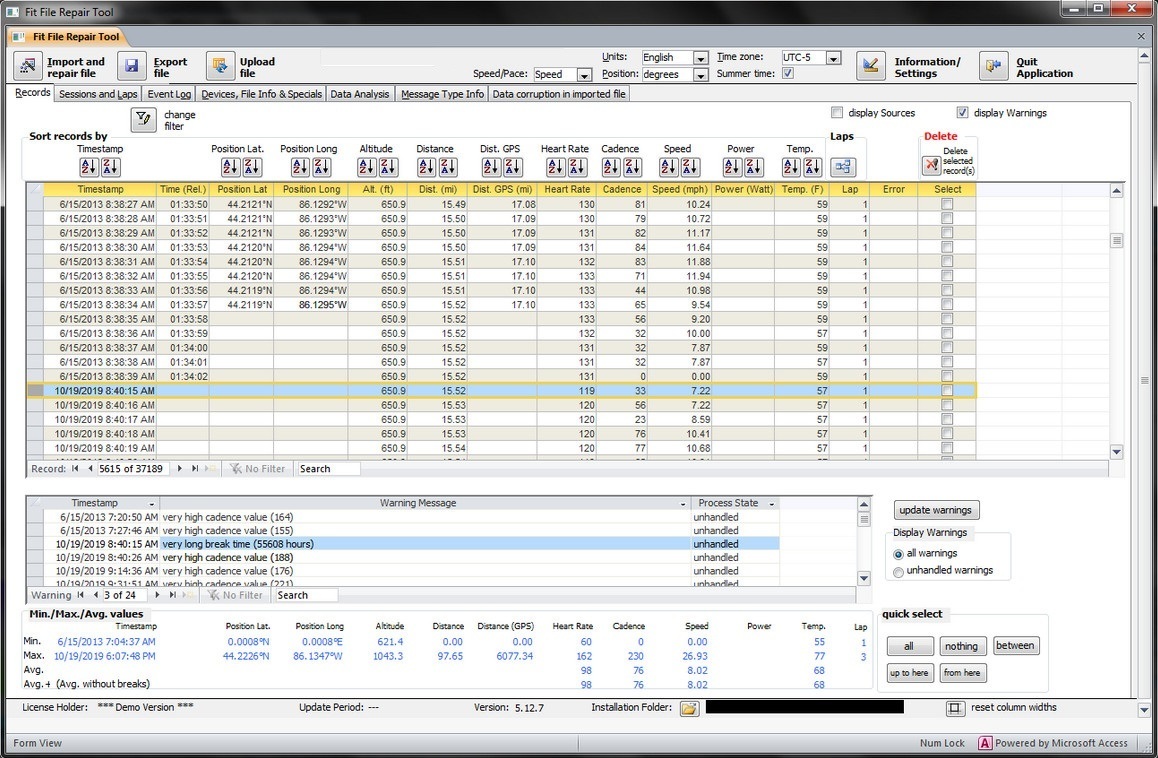The image size is (1158, 758).
Task: Open warnings Timestamp column filter arrow
Action: pyautogui.click(x=151, y=504)
